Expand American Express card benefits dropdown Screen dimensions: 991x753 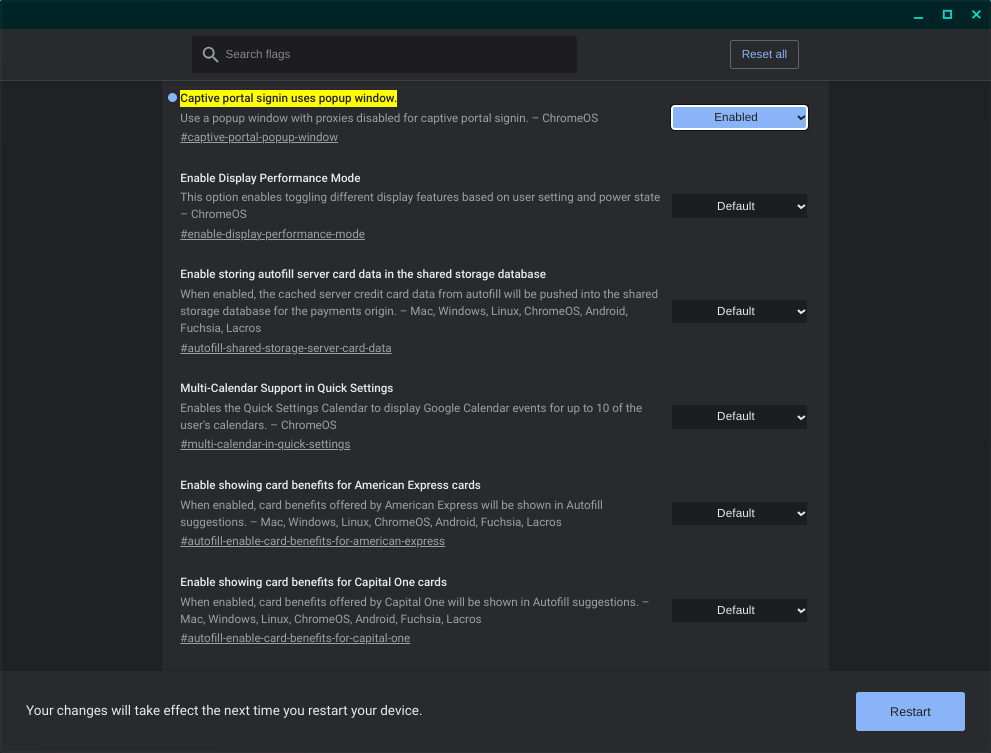pos(739,513)
